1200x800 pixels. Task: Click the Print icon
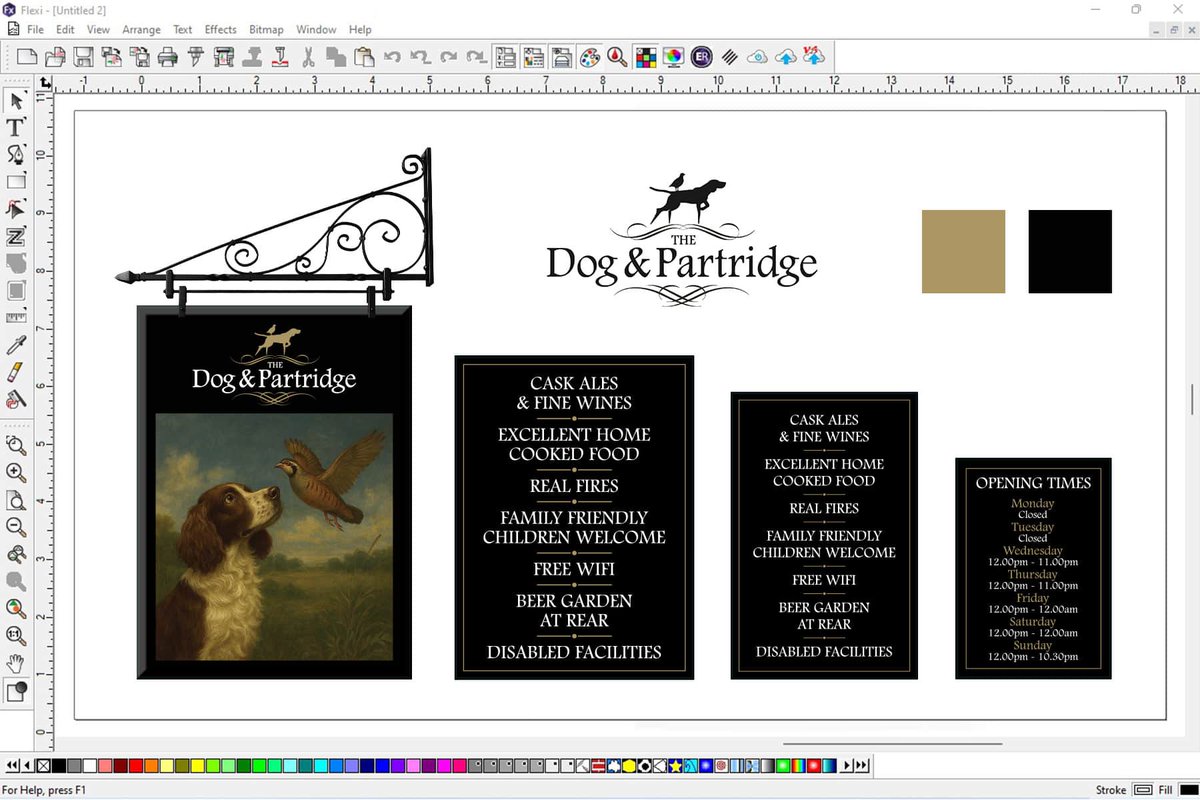tap(166, 57)
